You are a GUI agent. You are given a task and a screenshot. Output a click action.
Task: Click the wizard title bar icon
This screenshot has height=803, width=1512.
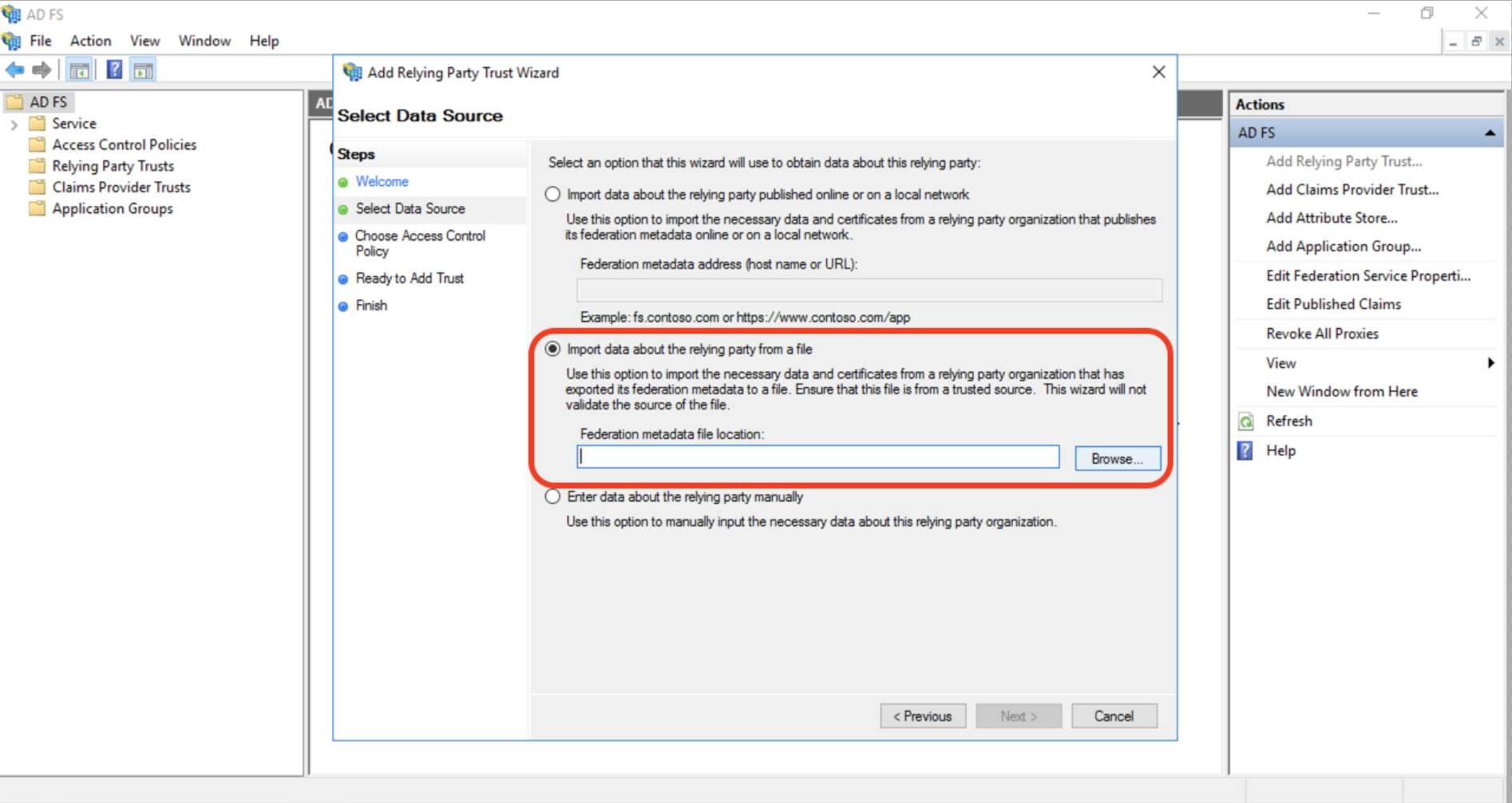[352, 73]
